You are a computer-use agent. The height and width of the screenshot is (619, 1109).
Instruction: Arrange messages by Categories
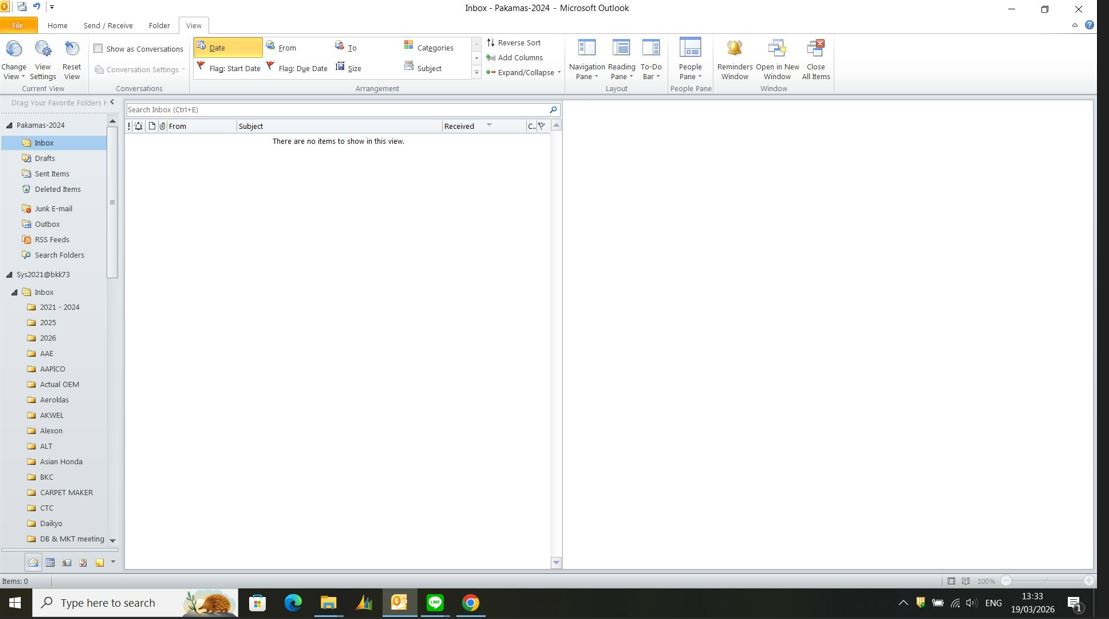(428, 47)
